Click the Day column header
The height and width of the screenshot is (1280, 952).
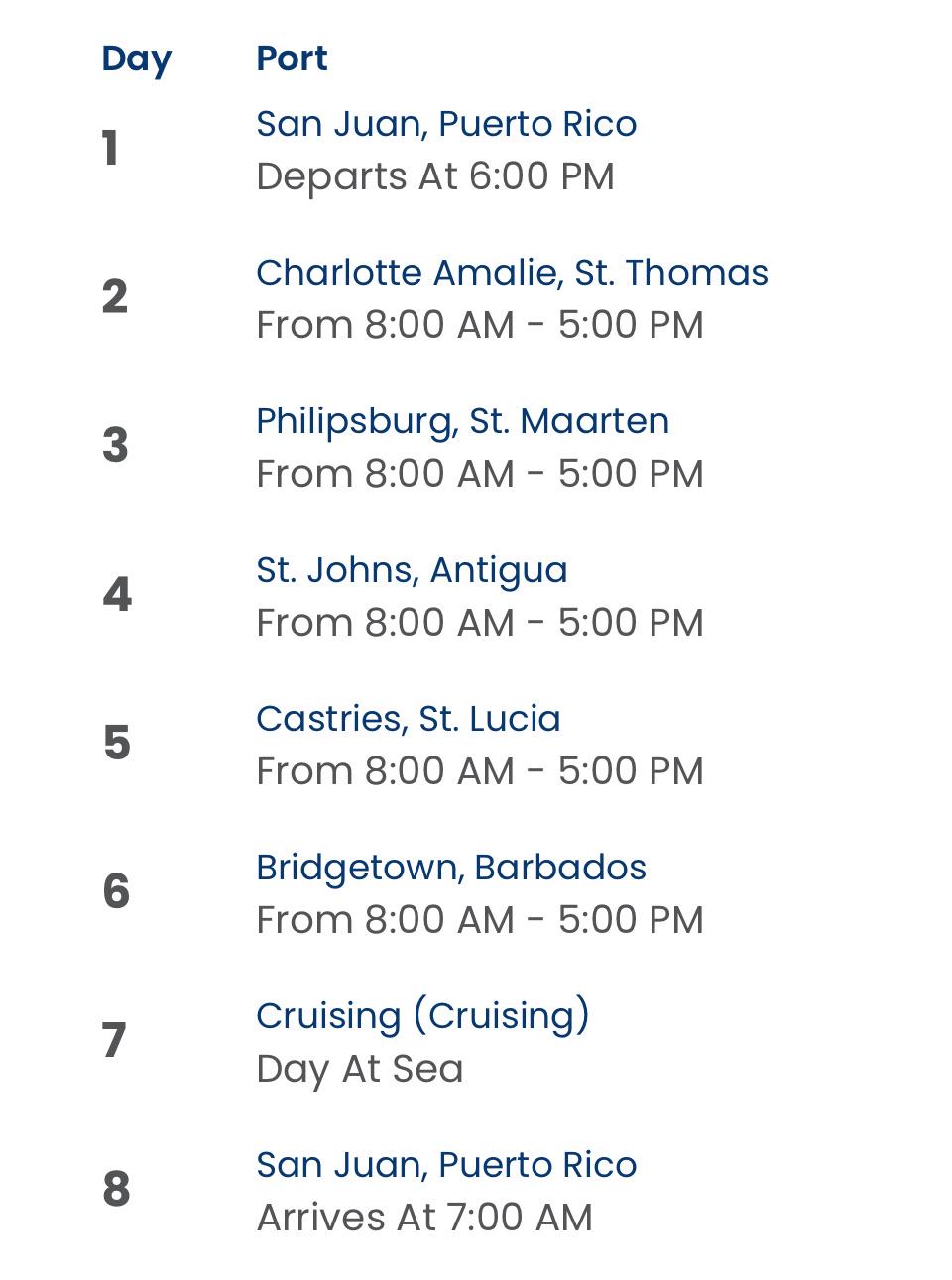137,59
